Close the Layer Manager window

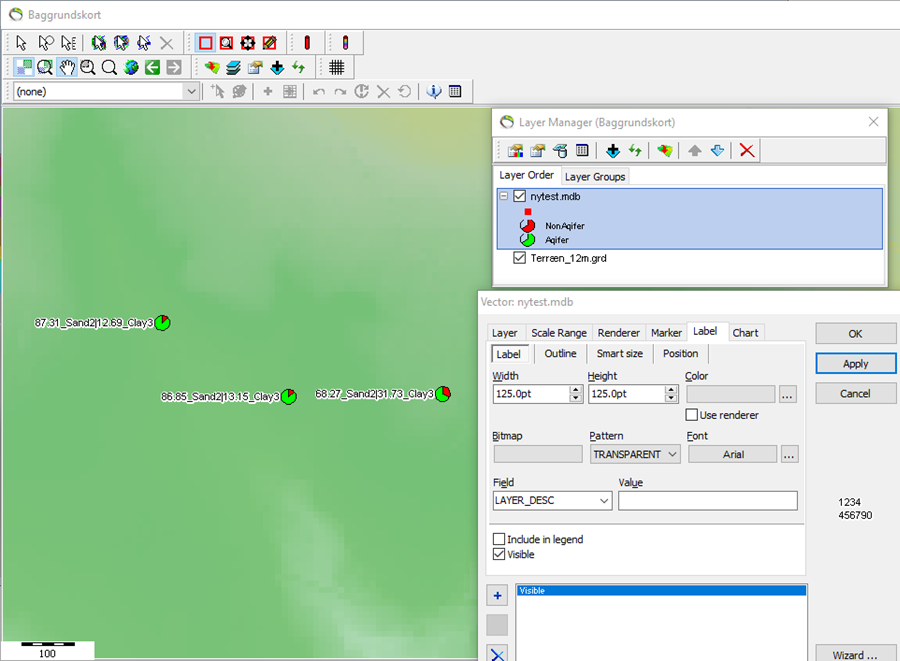[873, 122]
